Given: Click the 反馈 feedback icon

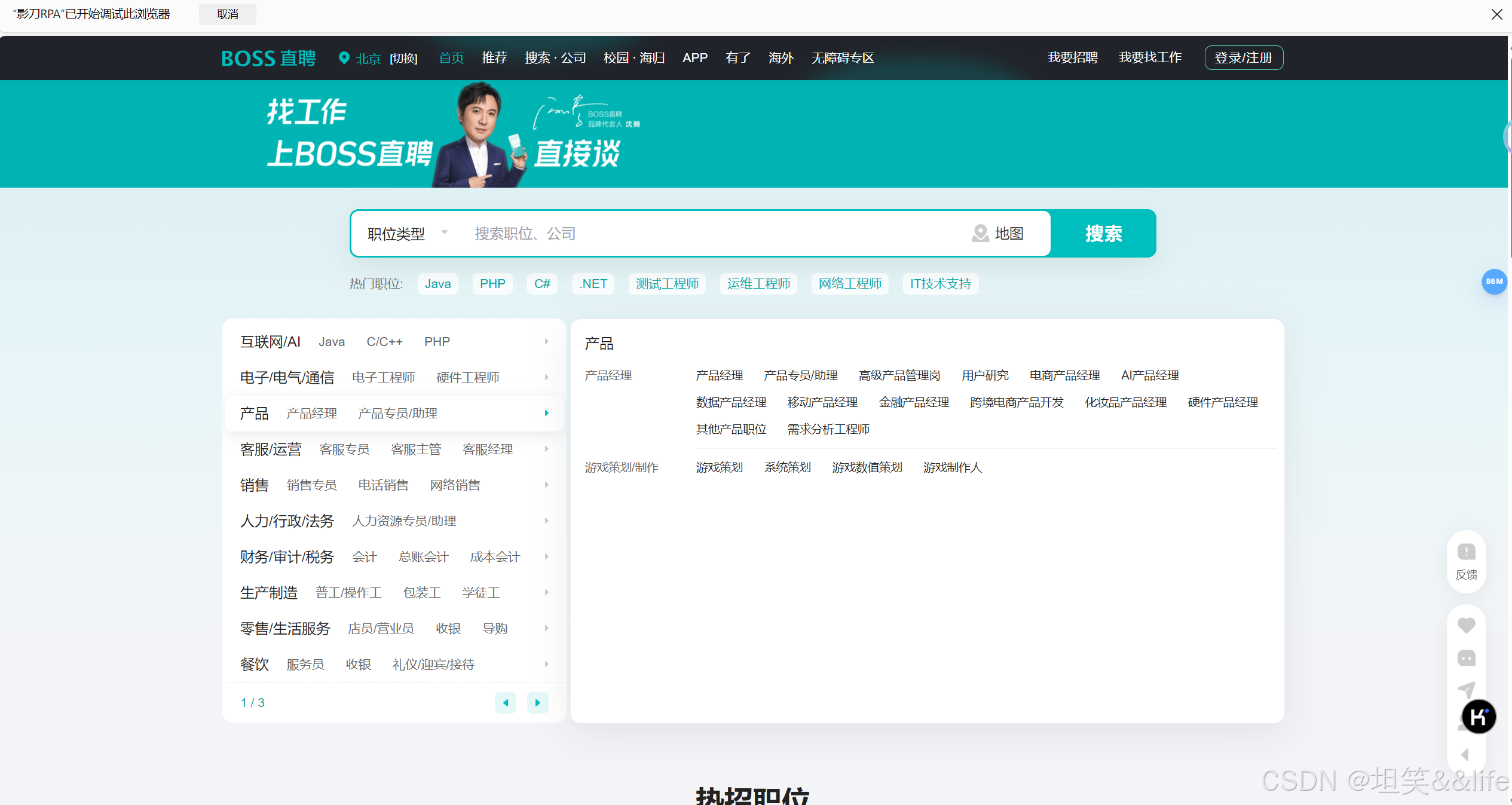Looking at the screenshot, I should [x=1466, y=552].
